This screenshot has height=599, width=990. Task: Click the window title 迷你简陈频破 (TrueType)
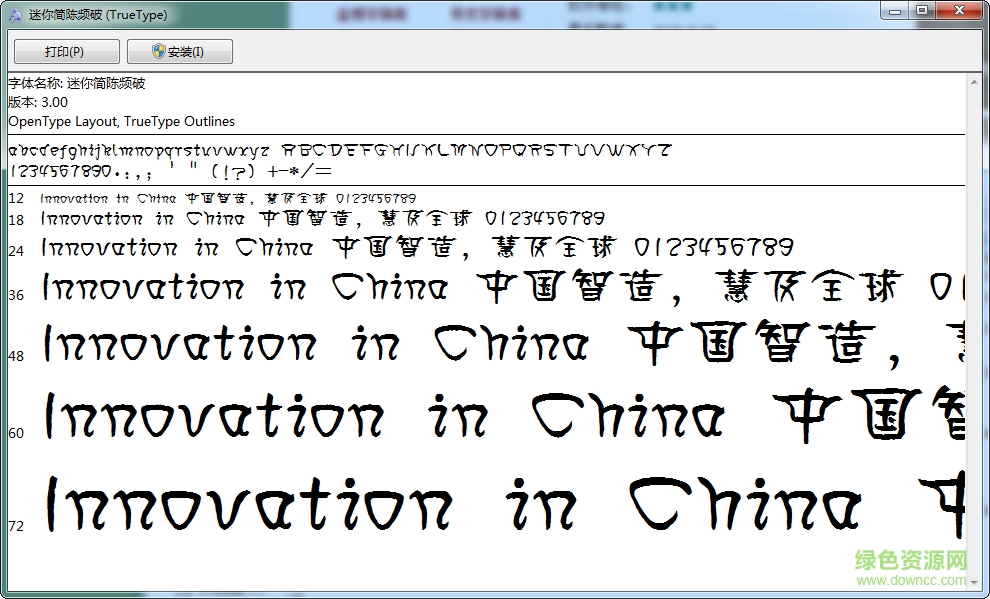click(x=98, y=15)
